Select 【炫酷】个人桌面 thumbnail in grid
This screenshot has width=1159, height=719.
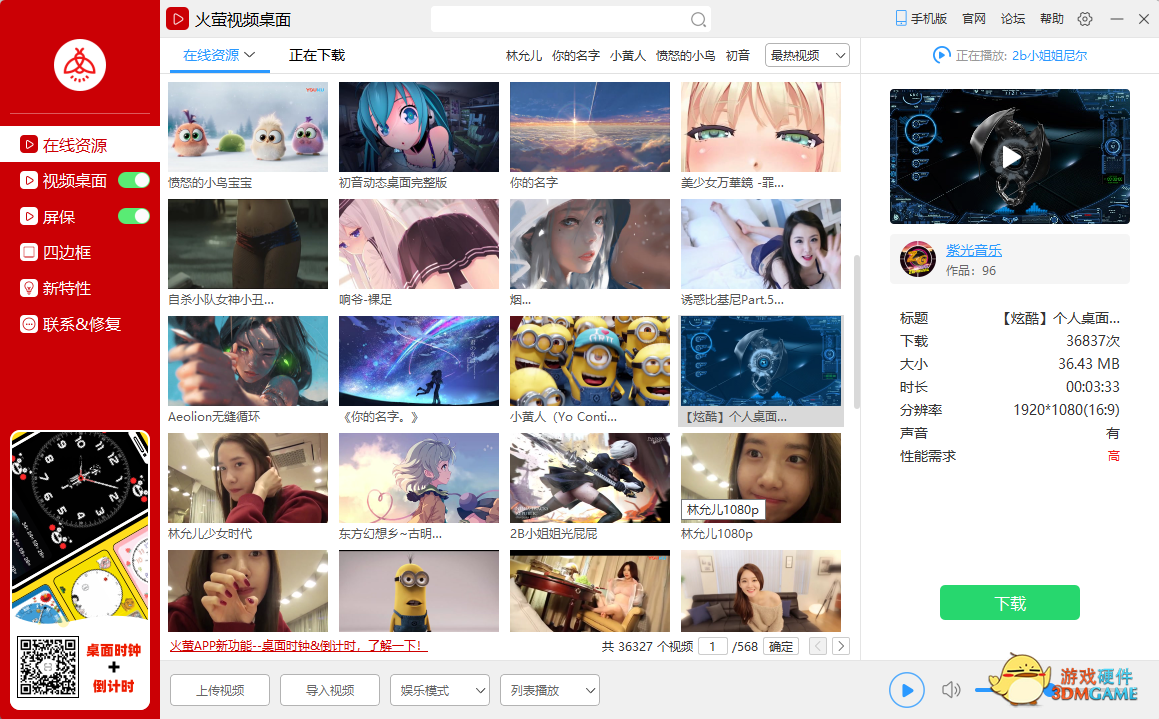click(x=761, y=361)
